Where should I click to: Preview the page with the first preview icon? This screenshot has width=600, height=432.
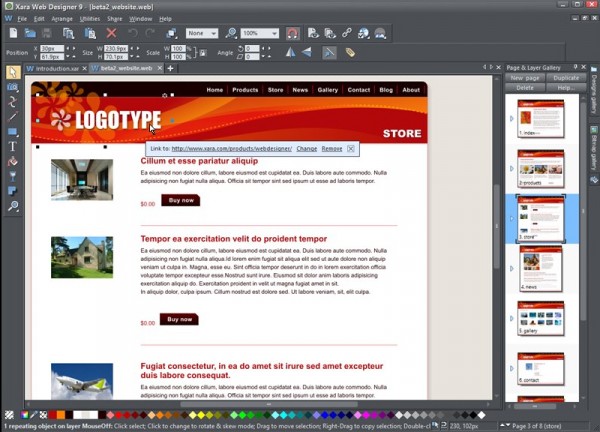[x=313, y=33]
